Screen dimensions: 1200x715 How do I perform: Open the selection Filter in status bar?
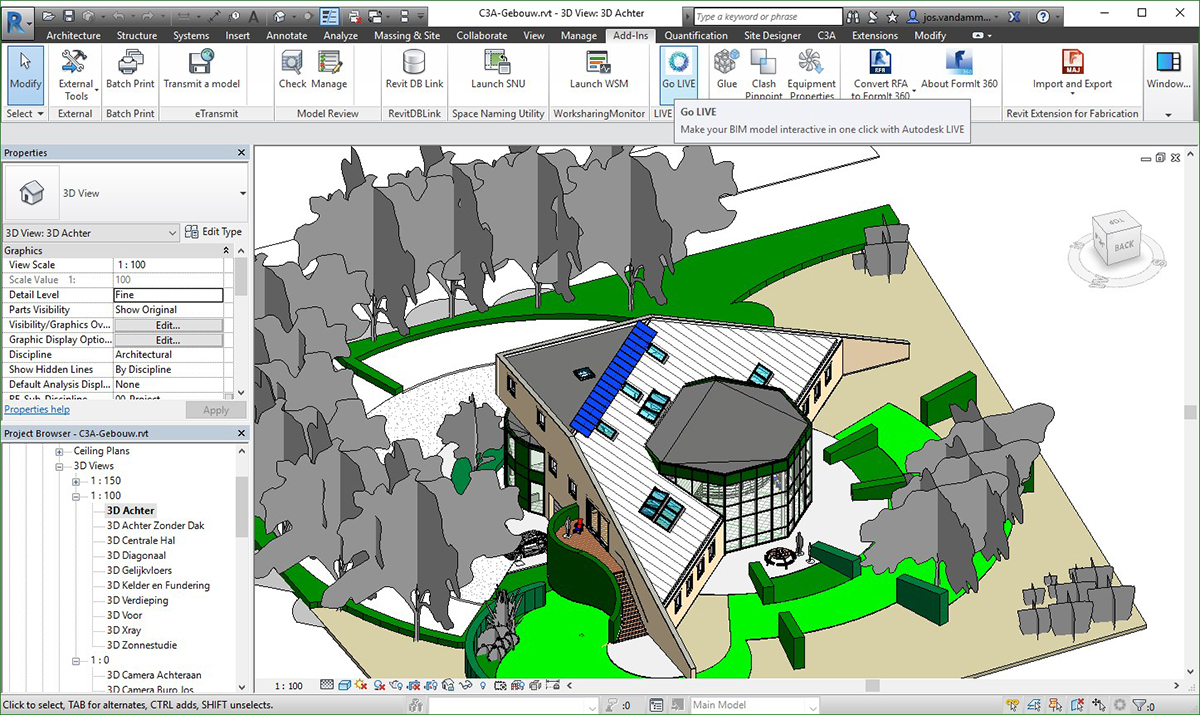[1139, 706]
